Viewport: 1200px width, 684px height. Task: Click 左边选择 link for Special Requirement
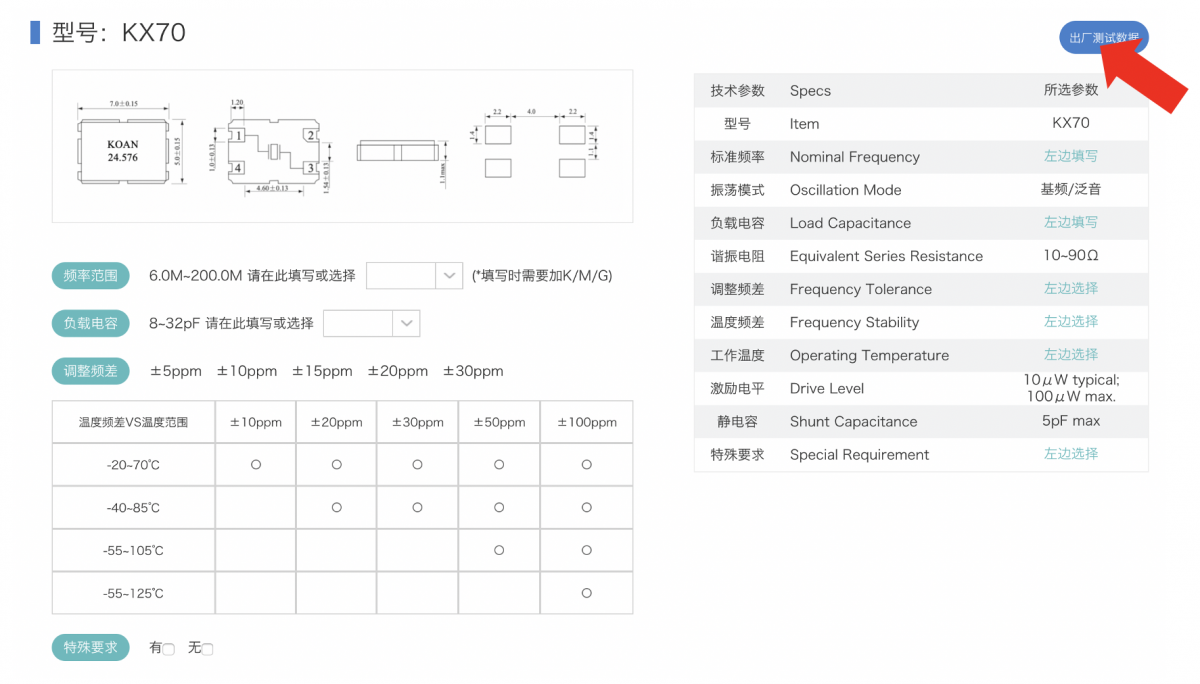pos(1070,453)
